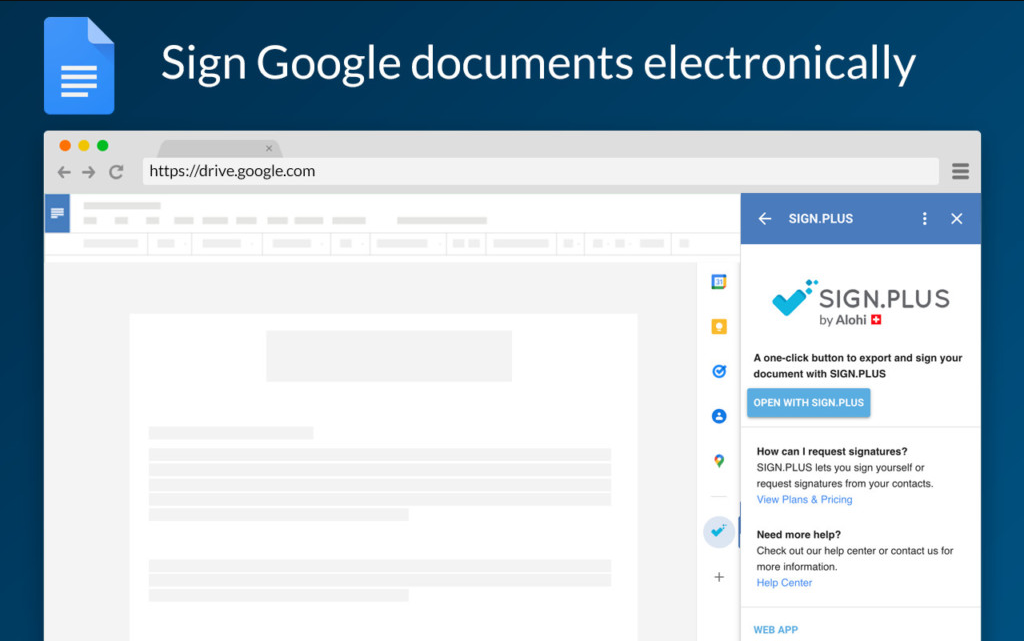Open the Help Center link
The width and height of the screenshot is (1024, 641).
(x=784, y=583)
